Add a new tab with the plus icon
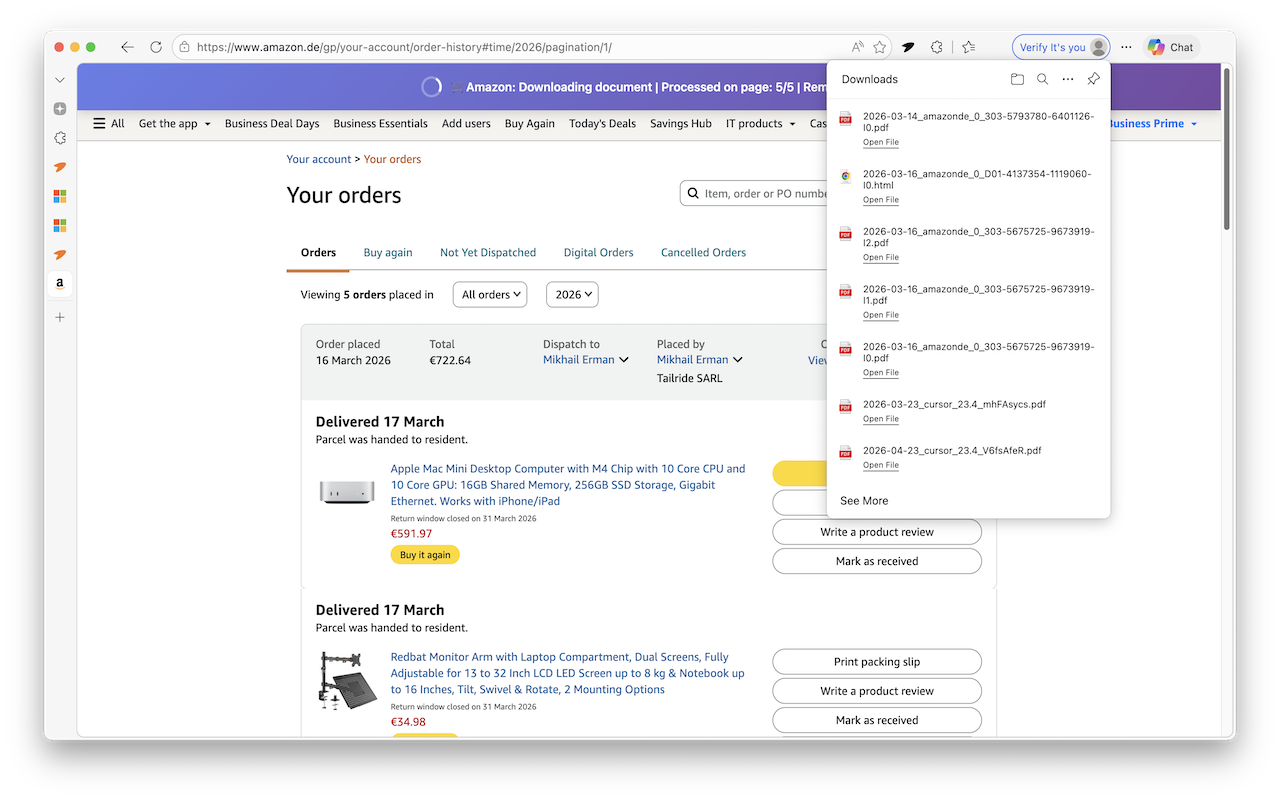Screen dimensions: 1280x800 (x=60, y=317)
